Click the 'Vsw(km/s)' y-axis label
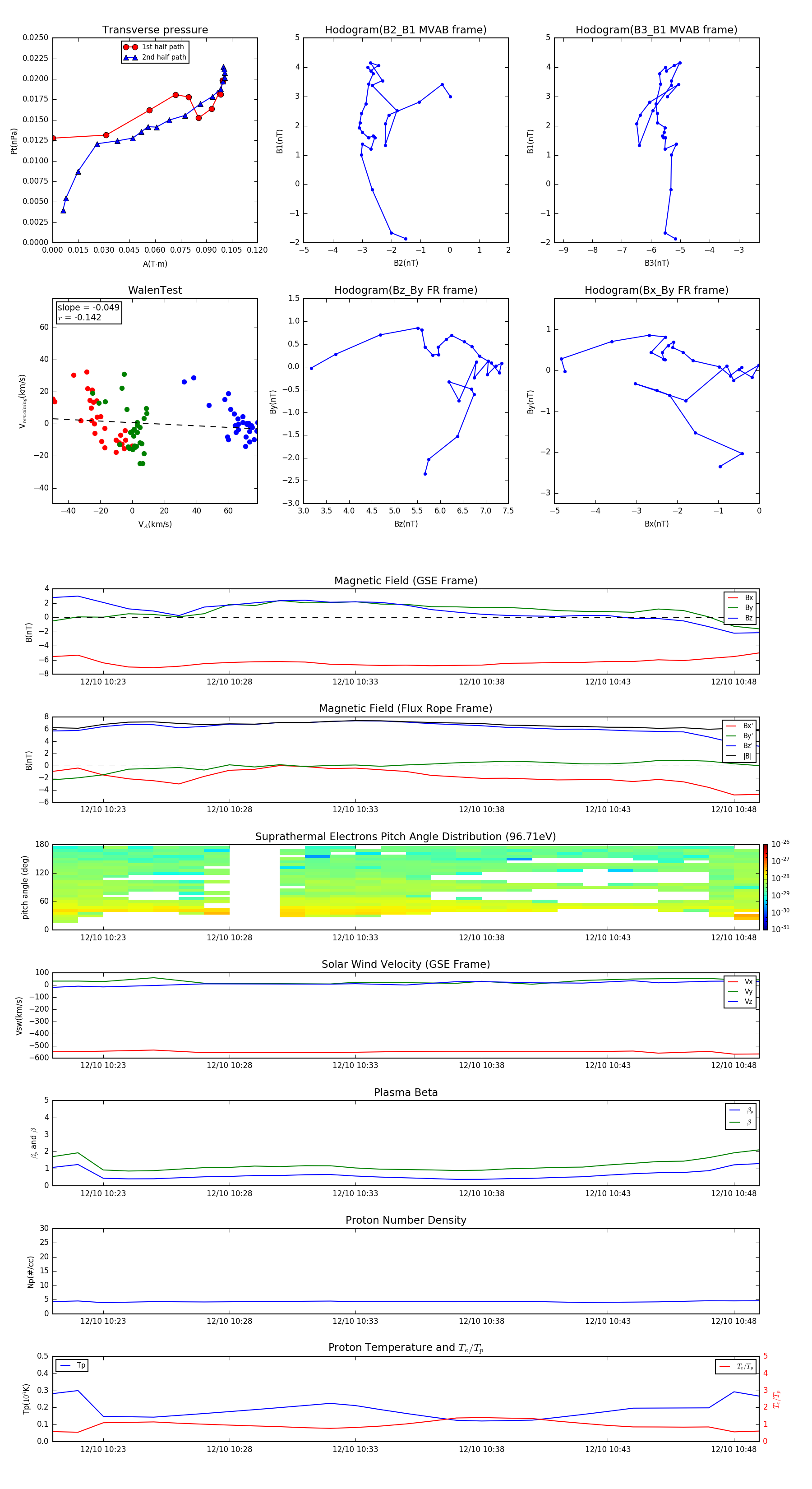812x1489 pixels. 18,1016
